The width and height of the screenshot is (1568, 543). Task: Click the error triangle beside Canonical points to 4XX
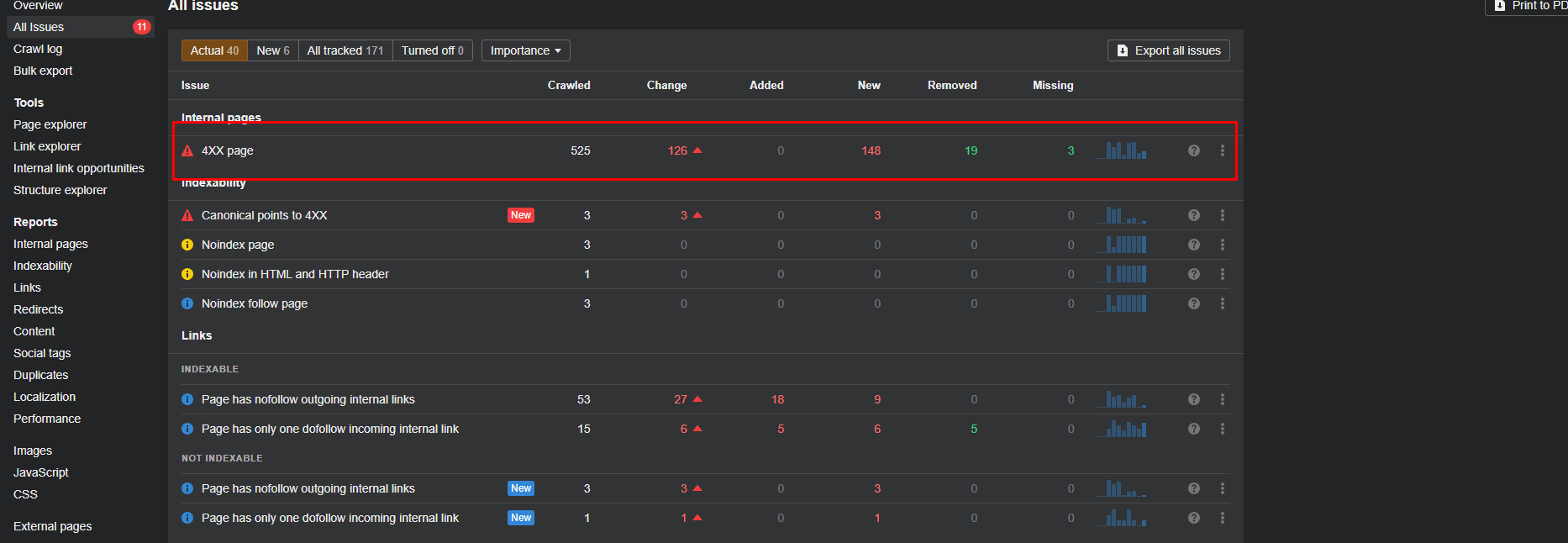pos(187,215)
